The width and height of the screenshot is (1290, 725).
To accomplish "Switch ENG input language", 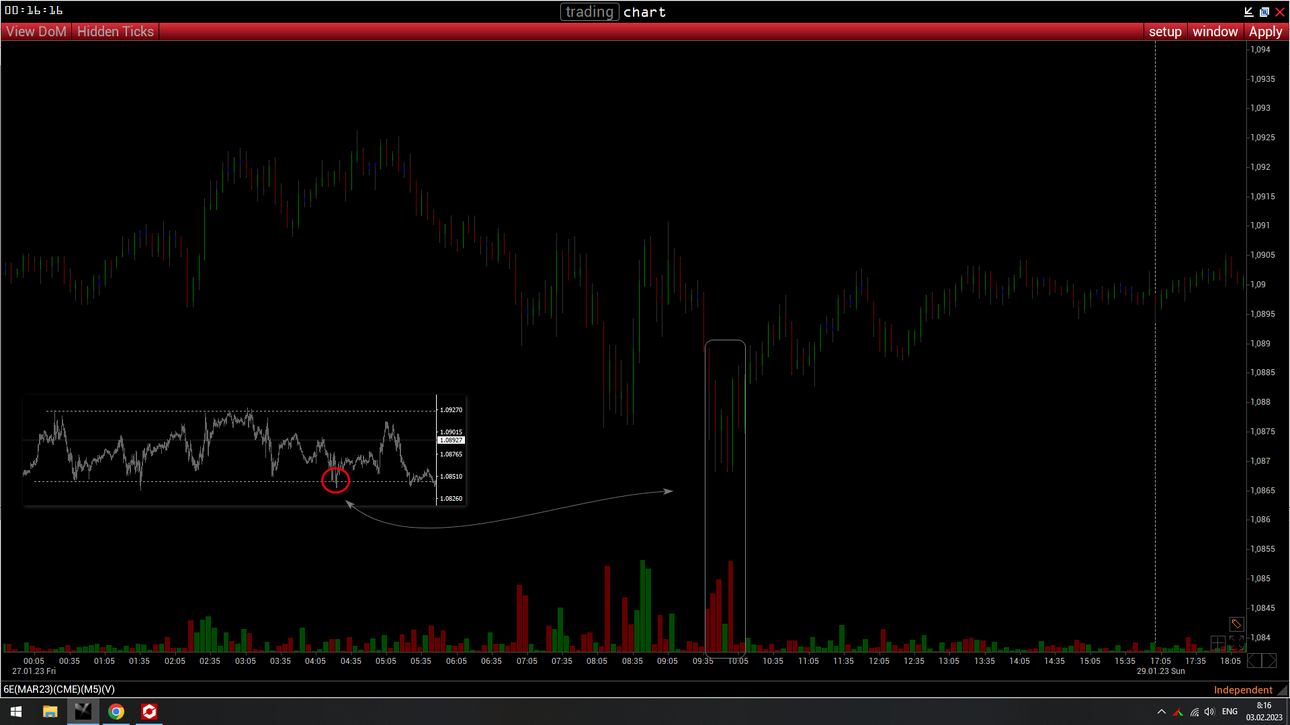I will coord(1230,712).
